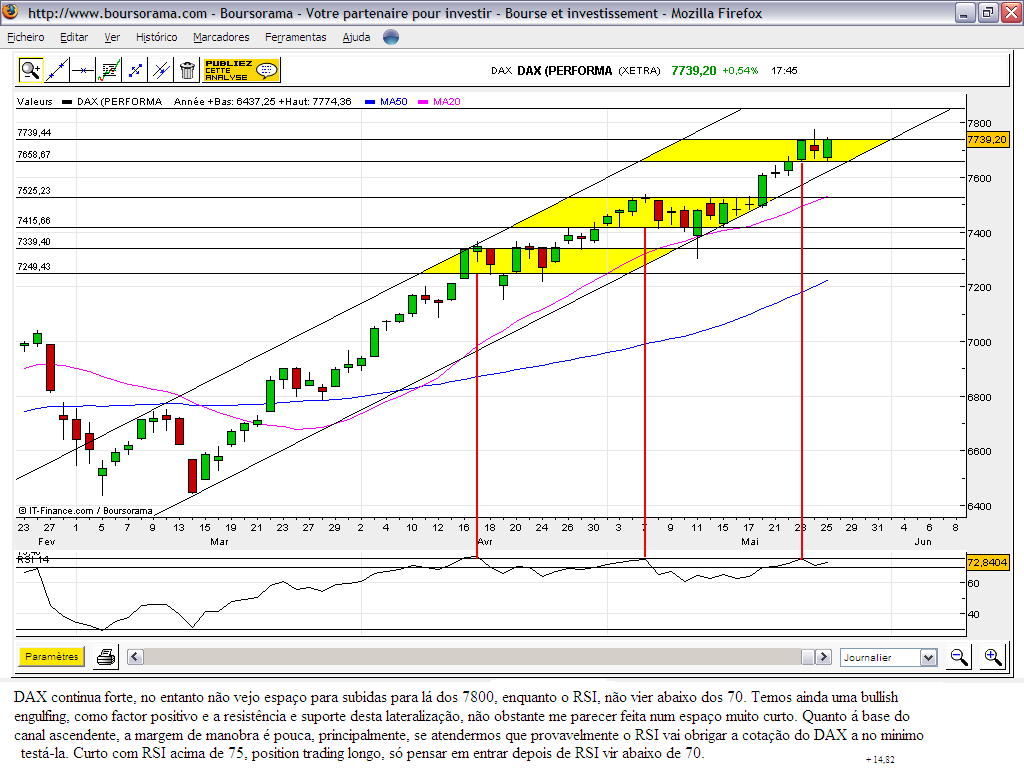Minimize the Firefox window
Viewport: 1024px width, 768px height.
pos(964,12)
